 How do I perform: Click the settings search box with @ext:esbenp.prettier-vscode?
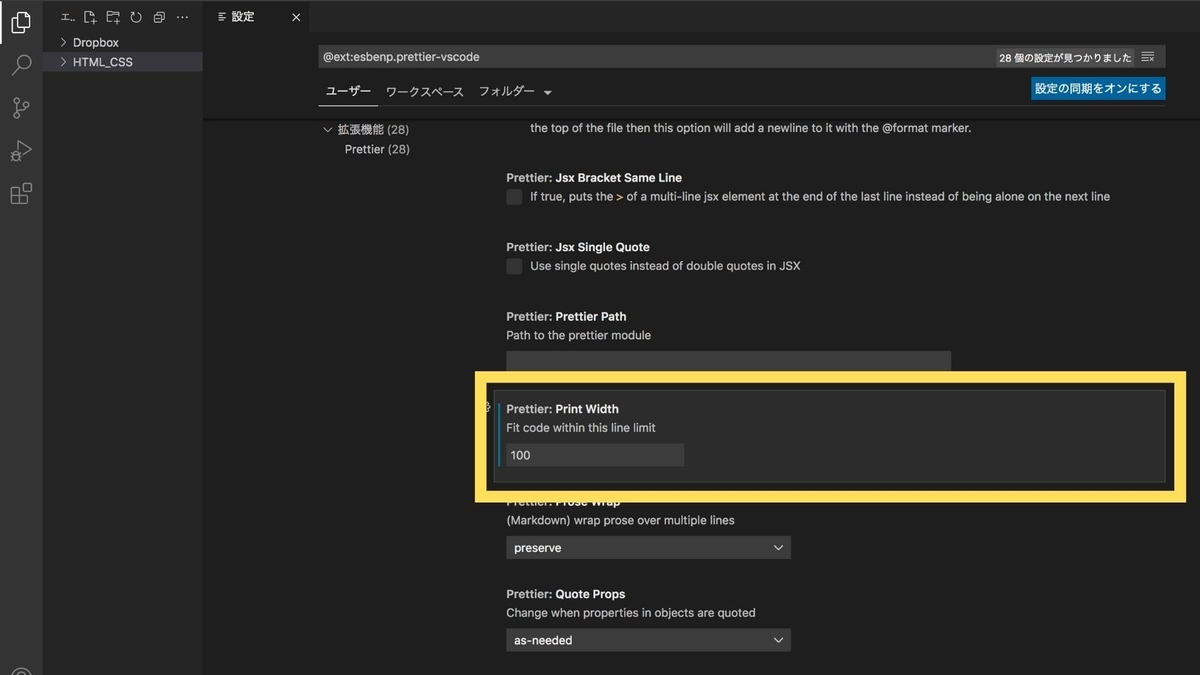coord(656,57)
